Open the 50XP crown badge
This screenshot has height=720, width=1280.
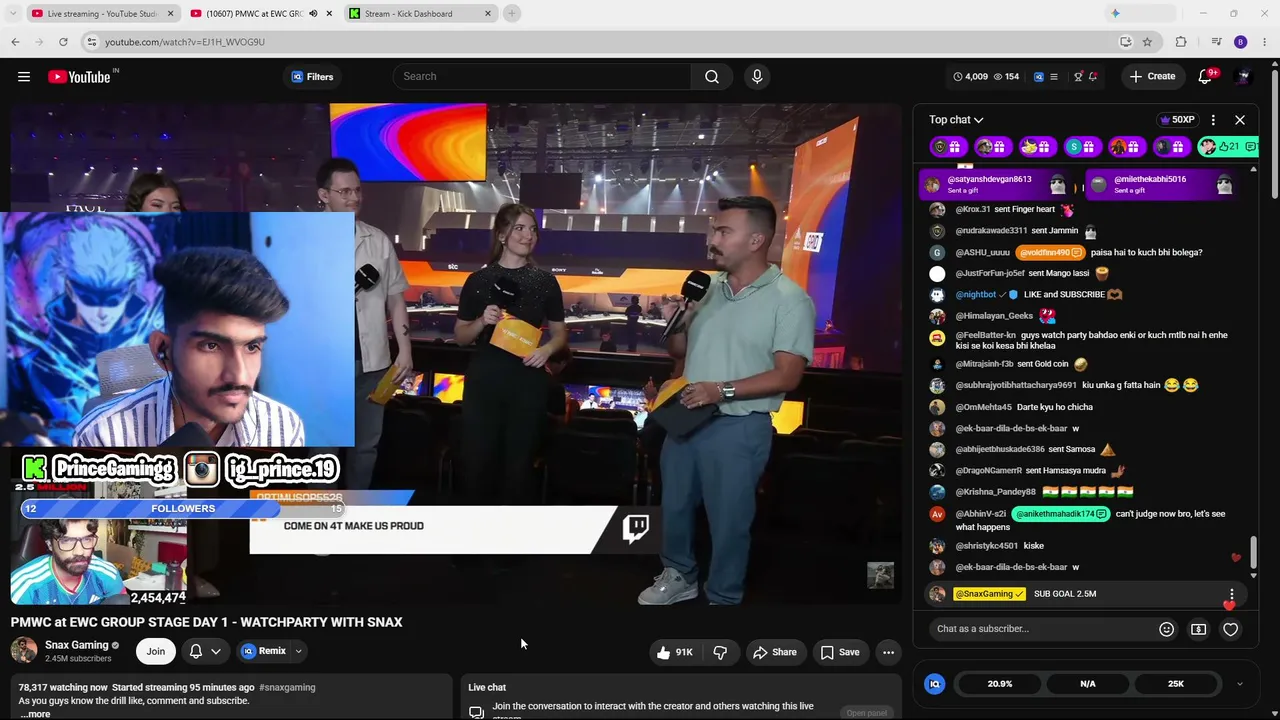1177,120
